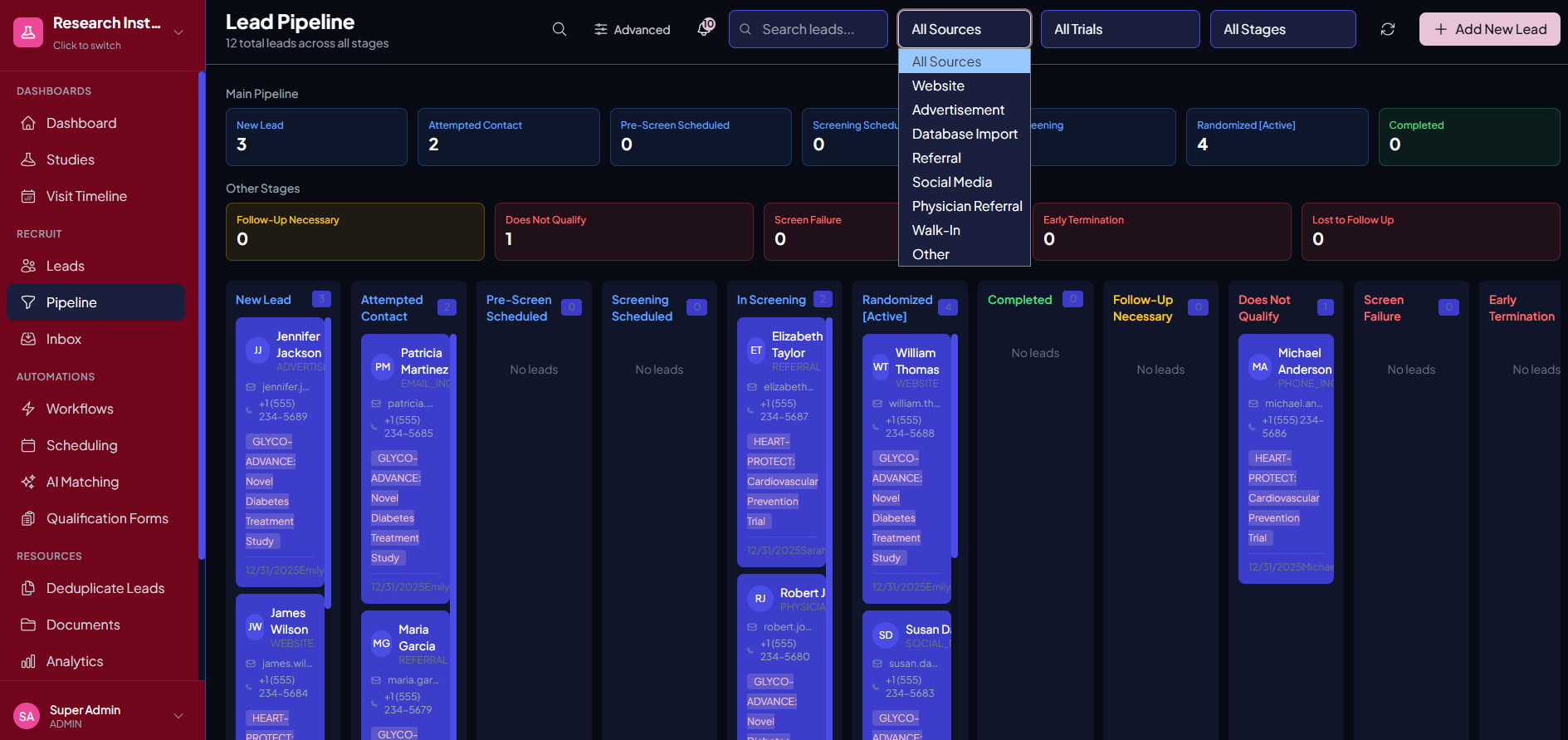
Task: Click the Pre-Screen Scheduled column header
Action: click(x=519, y=308)
